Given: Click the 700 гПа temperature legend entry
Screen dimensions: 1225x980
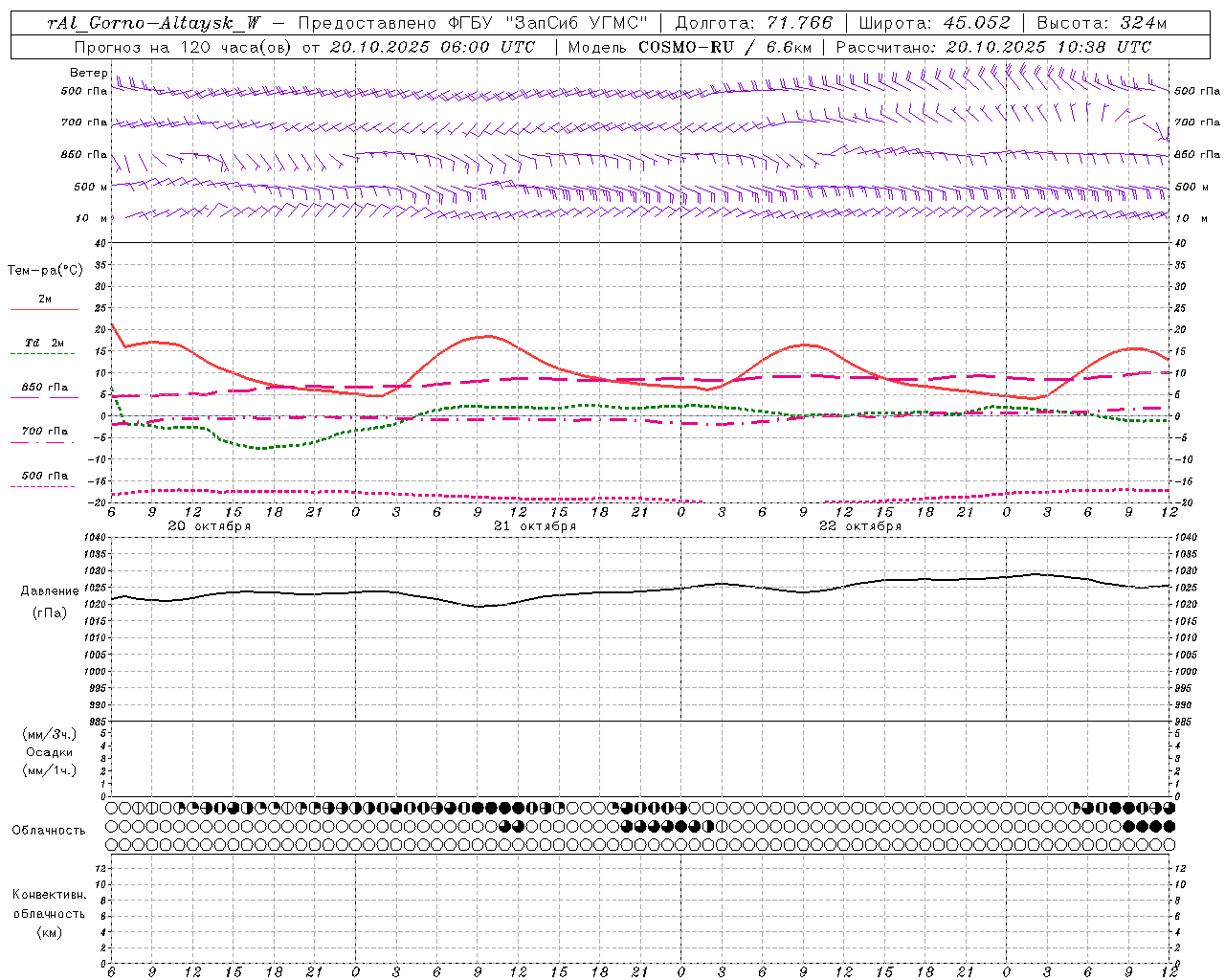Looking at the screenshot, I should pos(44,432).
